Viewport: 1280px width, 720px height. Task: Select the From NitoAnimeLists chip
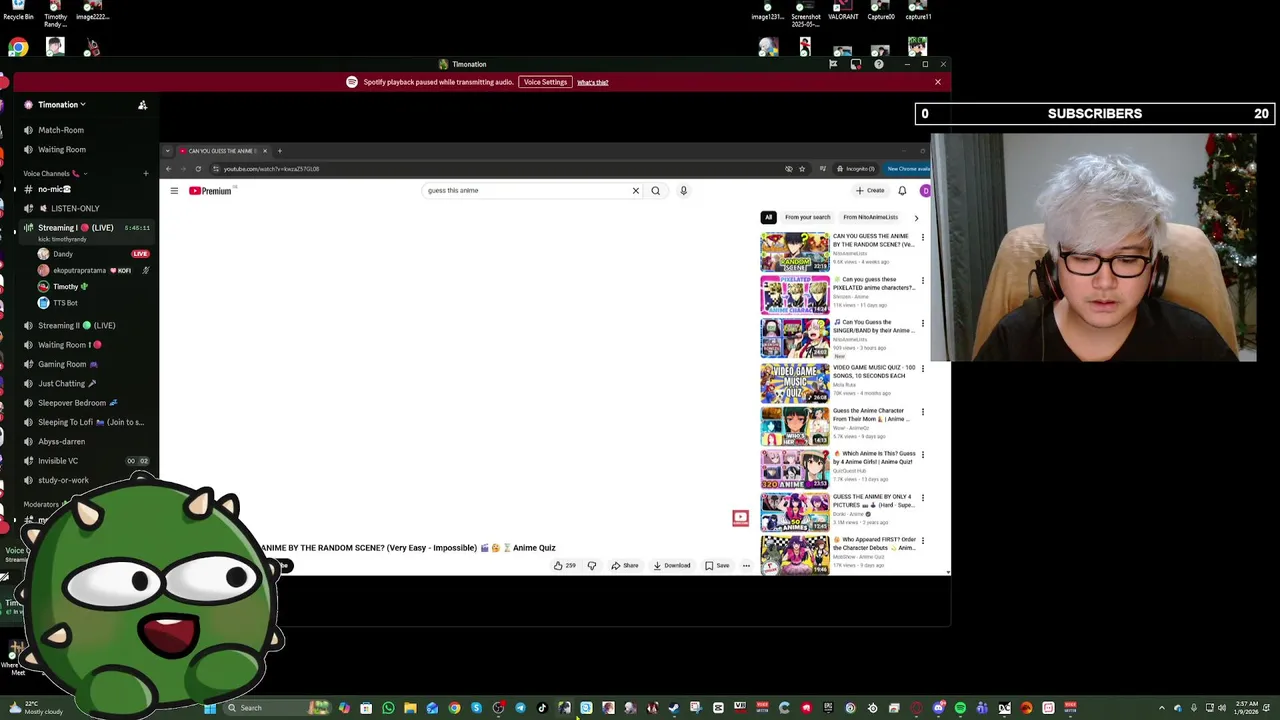(870, 217)
